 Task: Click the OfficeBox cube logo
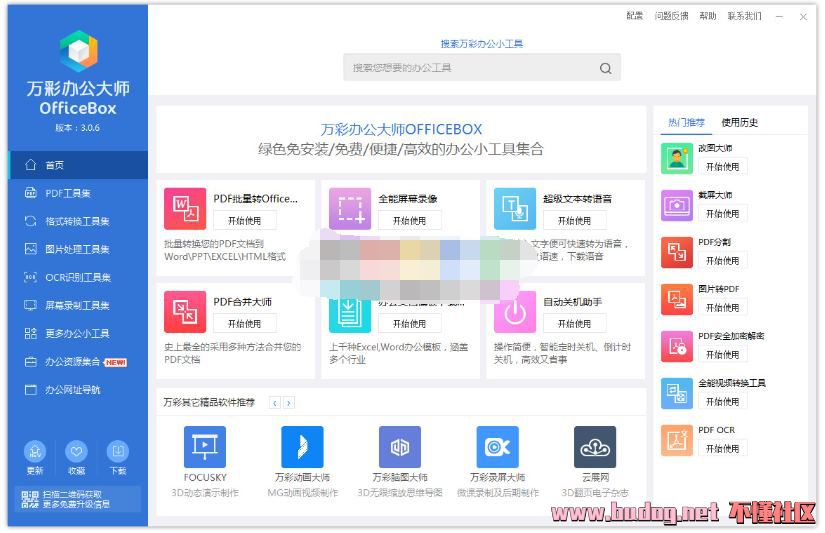pyautogui.click(x=78, y=51)
